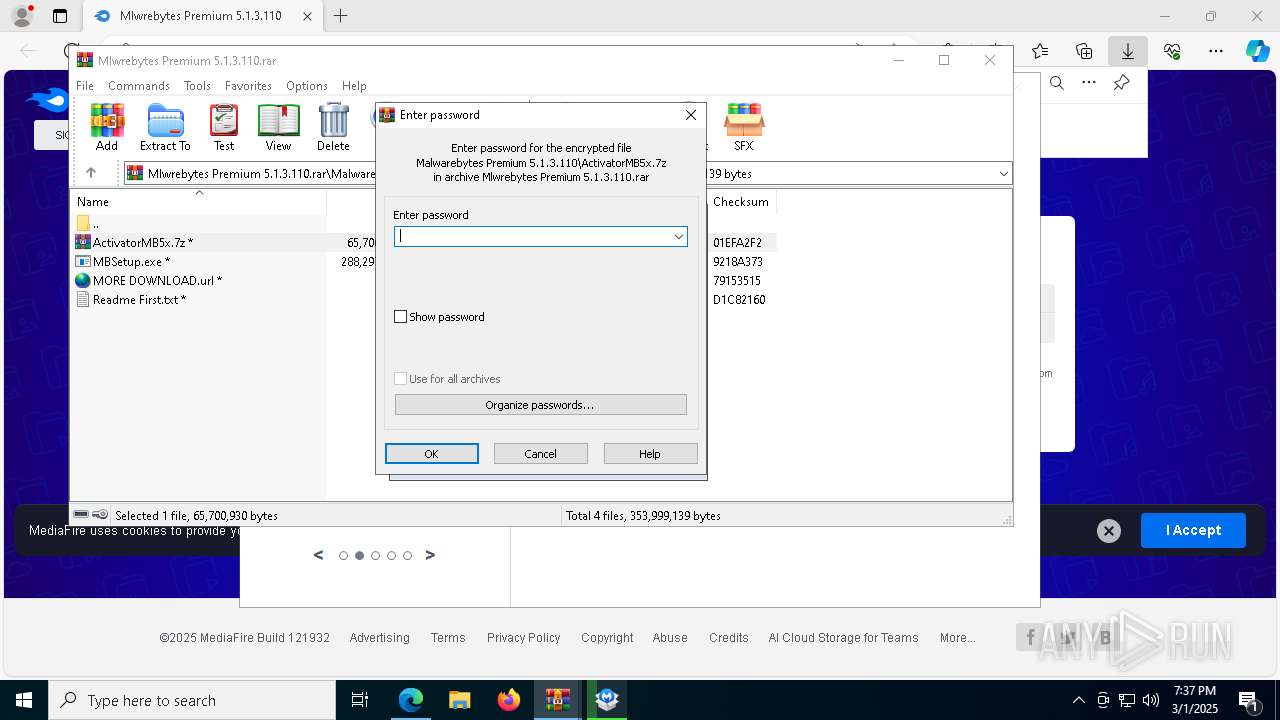This screenshot has width=1280, height=720.
Task: Select the MORE DOWNLOAD.url file row
Action: point(200,280)
